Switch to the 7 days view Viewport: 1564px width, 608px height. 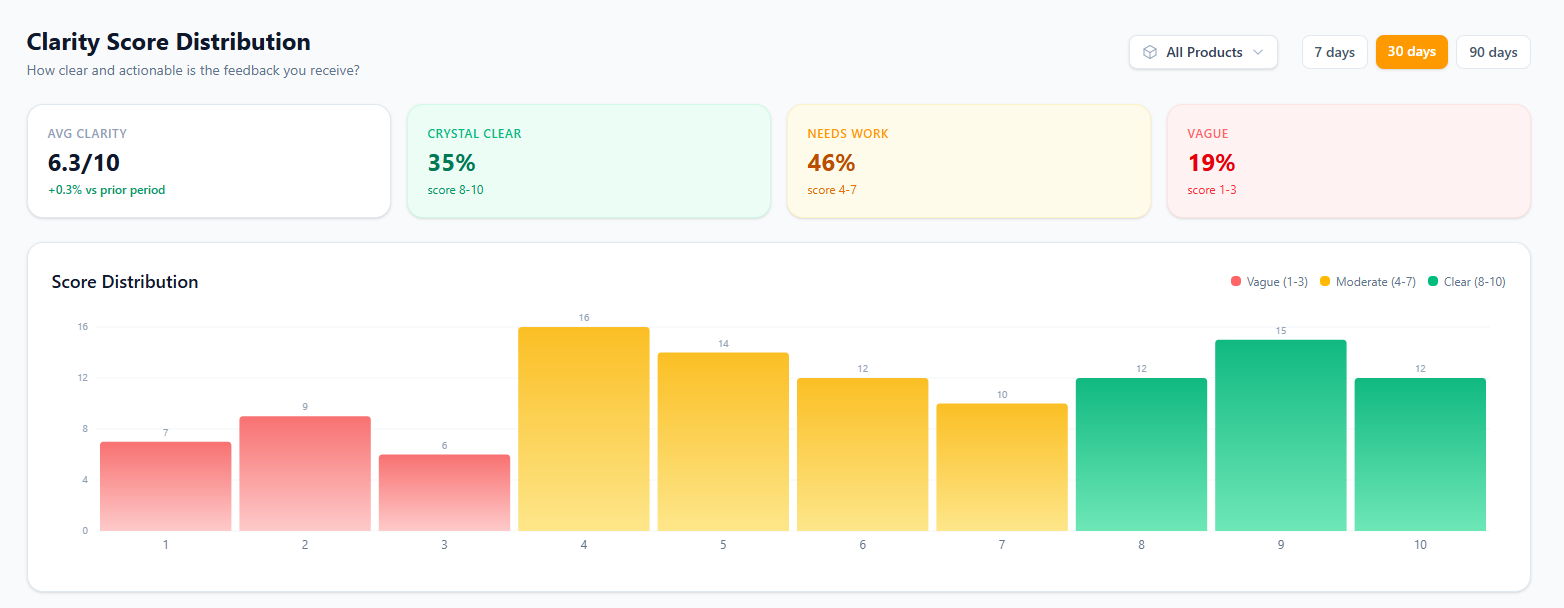(x=1334, y=52)
